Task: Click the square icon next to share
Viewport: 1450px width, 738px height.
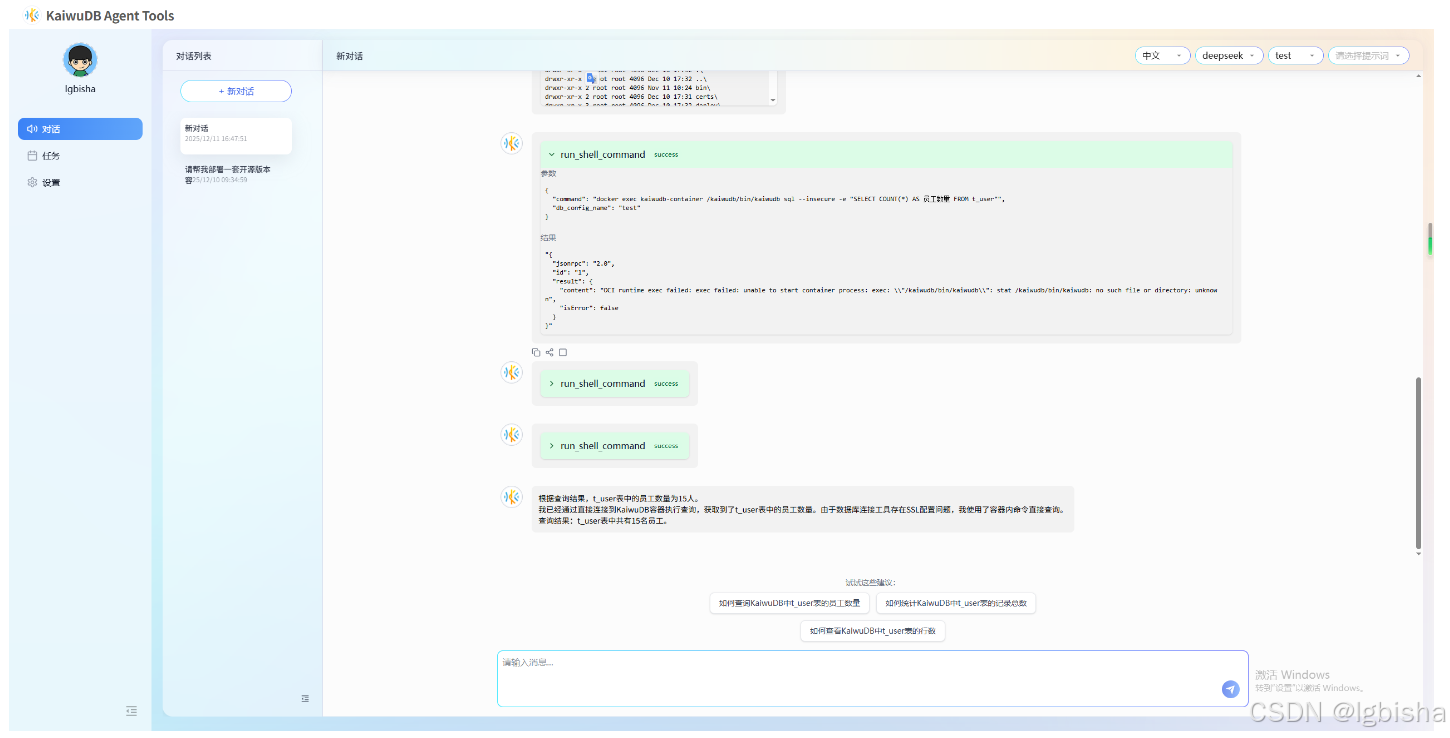Action: 563,352
